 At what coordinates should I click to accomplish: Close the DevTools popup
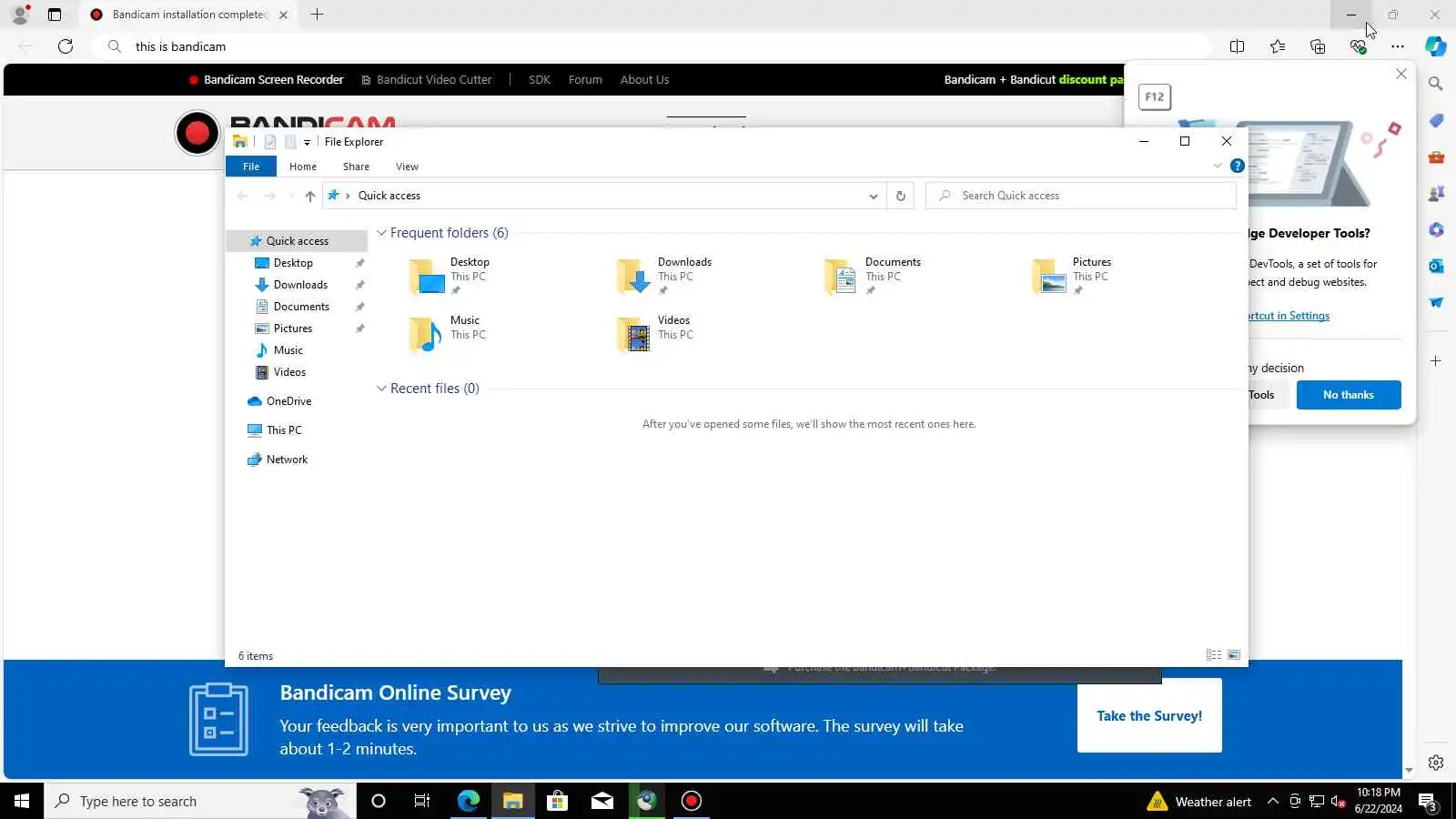point(1401,74)
